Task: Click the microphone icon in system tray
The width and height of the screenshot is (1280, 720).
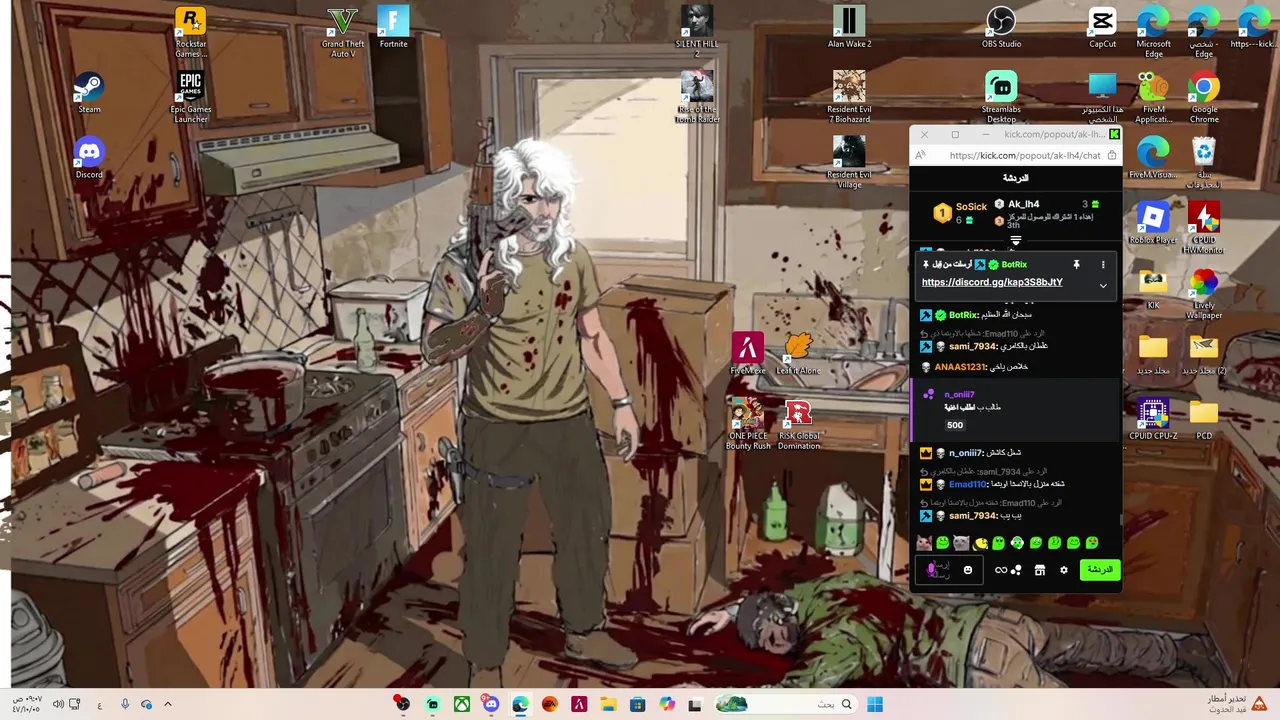Action: (x=125, y=704)
